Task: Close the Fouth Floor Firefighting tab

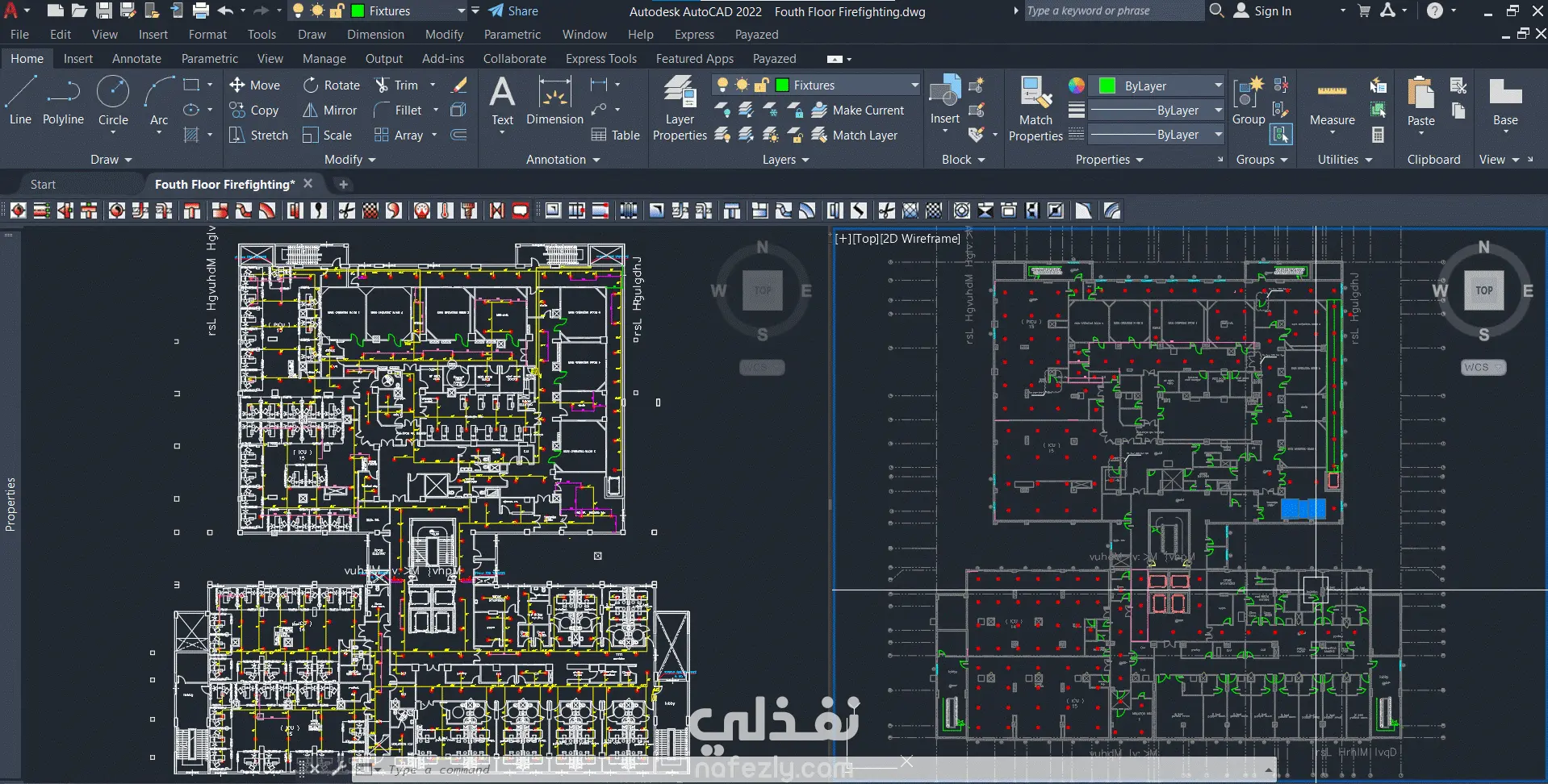Action: (308, 184)
